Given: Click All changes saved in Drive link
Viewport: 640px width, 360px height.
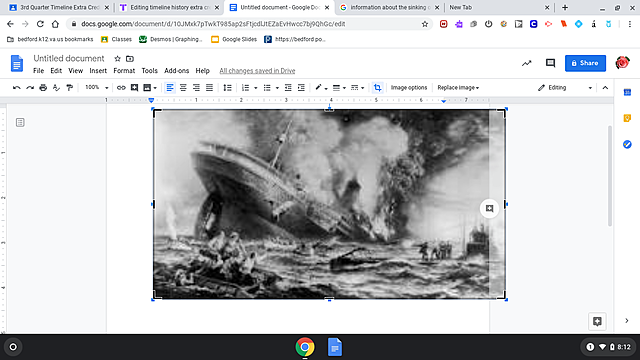Looking at the screenshot, I should tap(257, 71).
